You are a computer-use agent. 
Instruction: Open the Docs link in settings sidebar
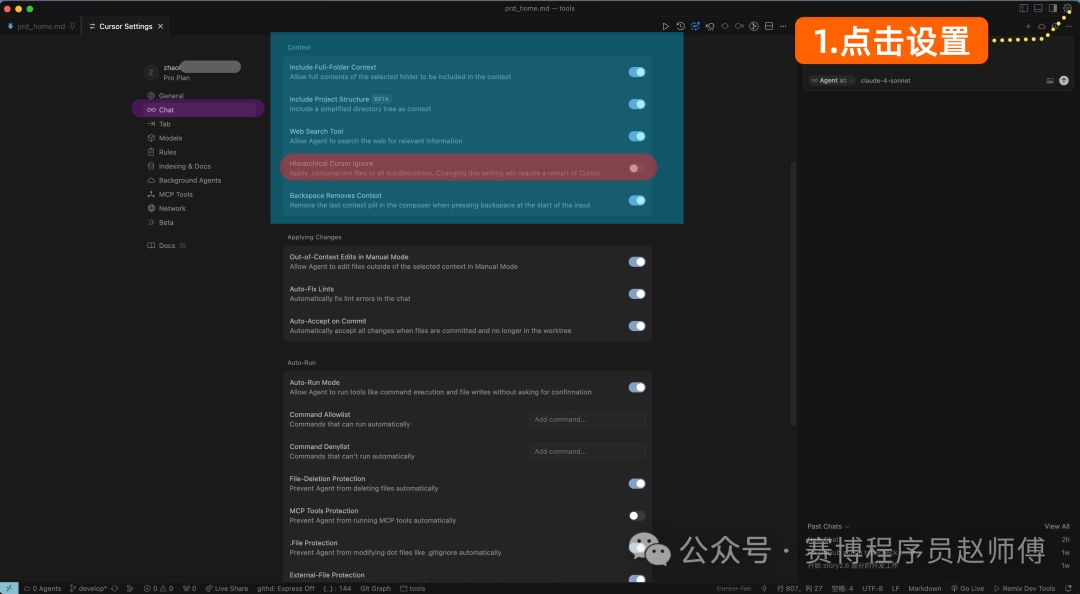tap(167, 245)
